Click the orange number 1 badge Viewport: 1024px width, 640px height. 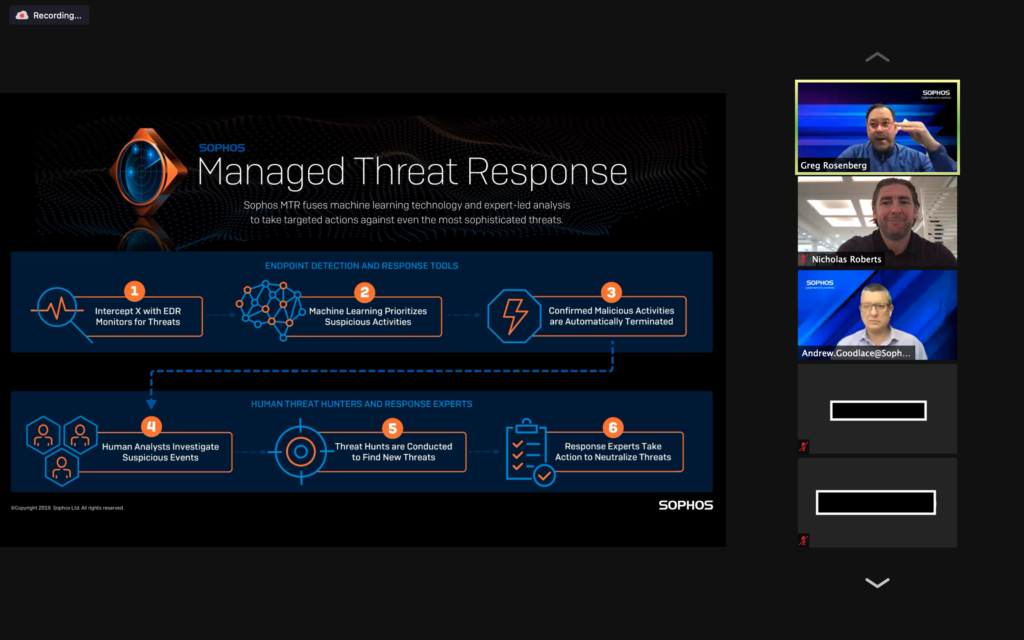(135, 291)
